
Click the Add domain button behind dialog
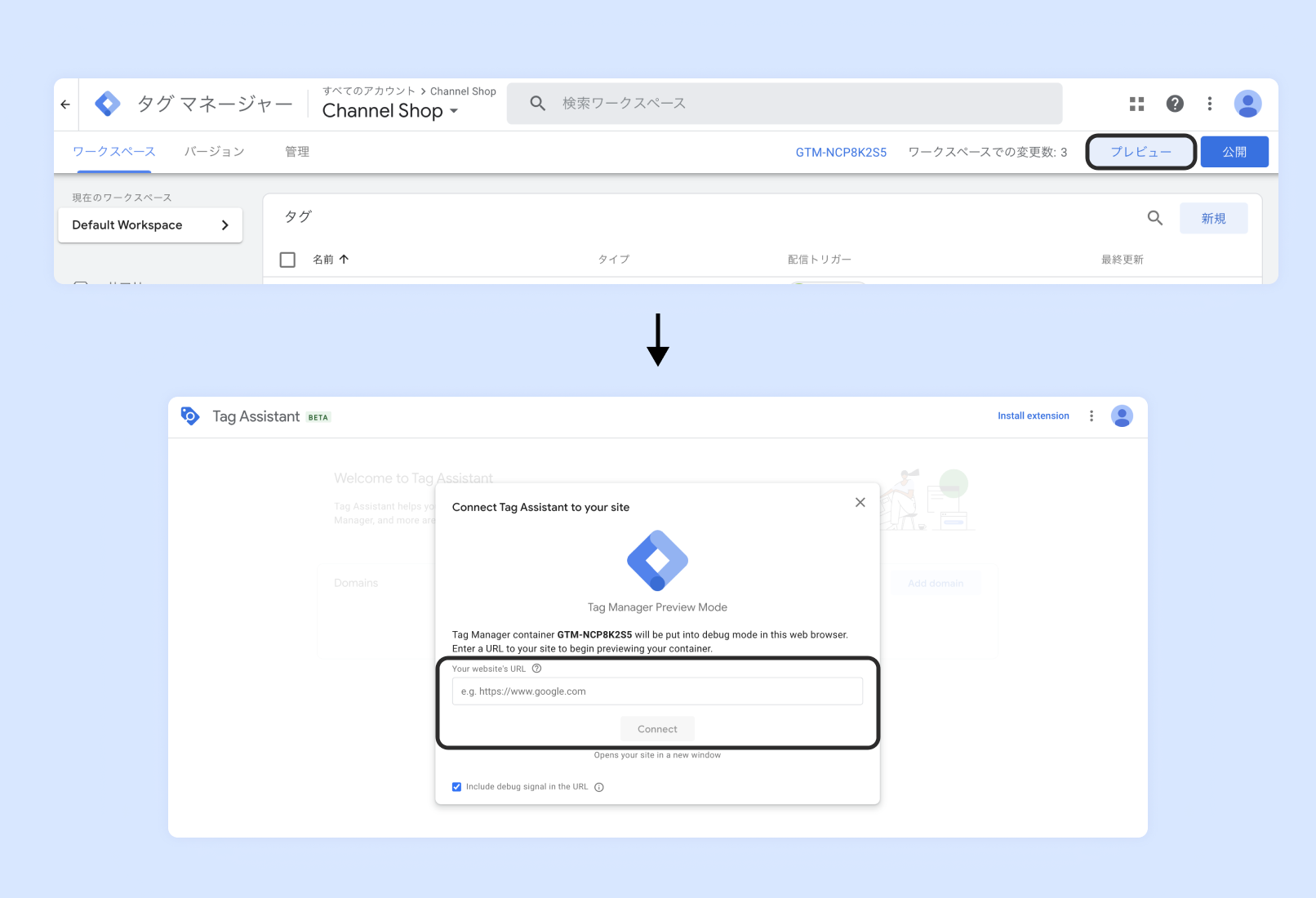pyautogui.click(x=936, y=583)
